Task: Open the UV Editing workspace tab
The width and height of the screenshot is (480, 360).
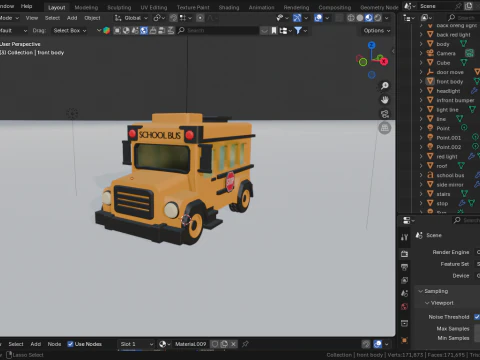Action: click(154, 7)
